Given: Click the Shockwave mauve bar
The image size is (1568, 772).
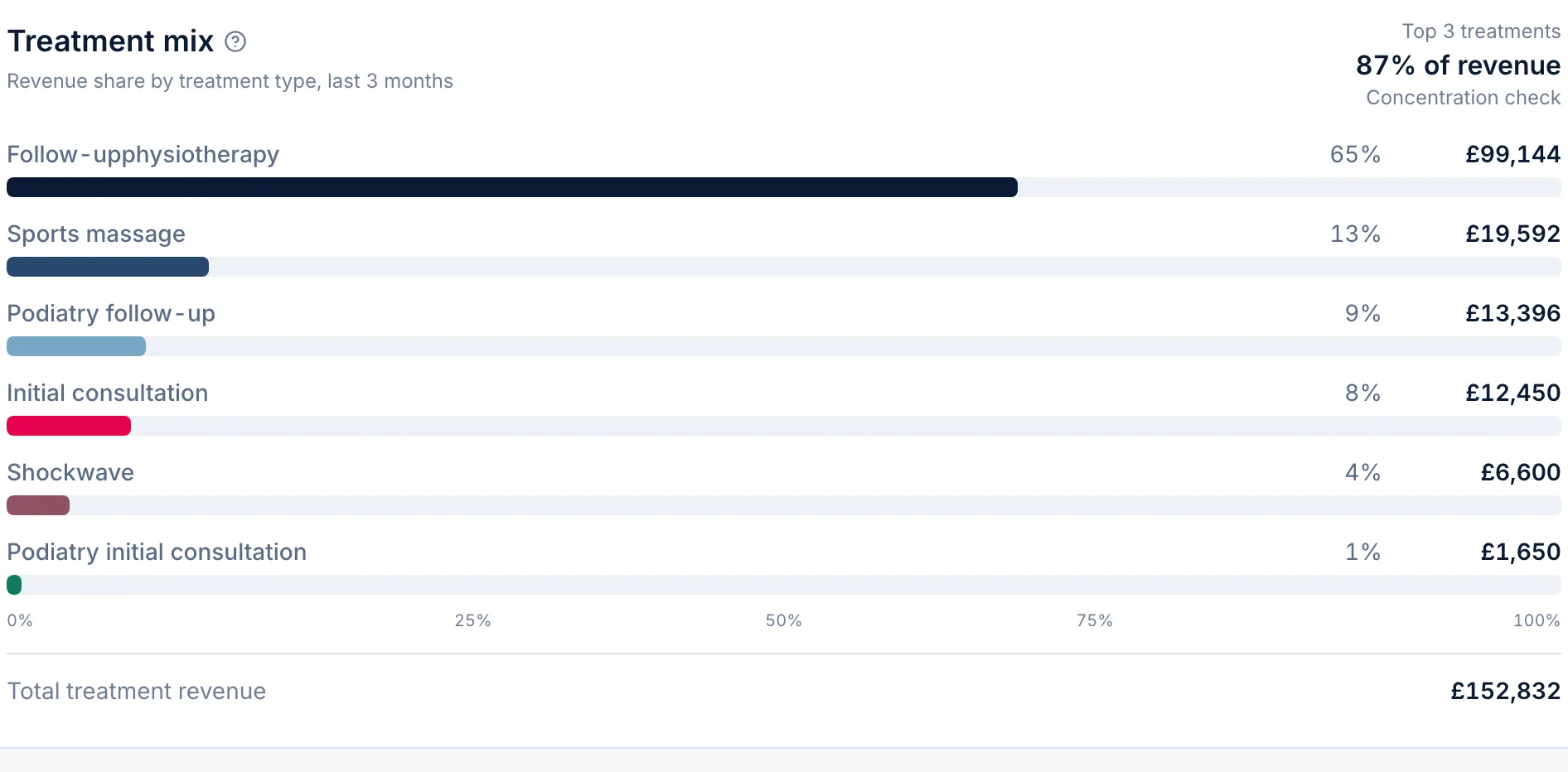Looking at the screenshot, I should click(38, 505).
